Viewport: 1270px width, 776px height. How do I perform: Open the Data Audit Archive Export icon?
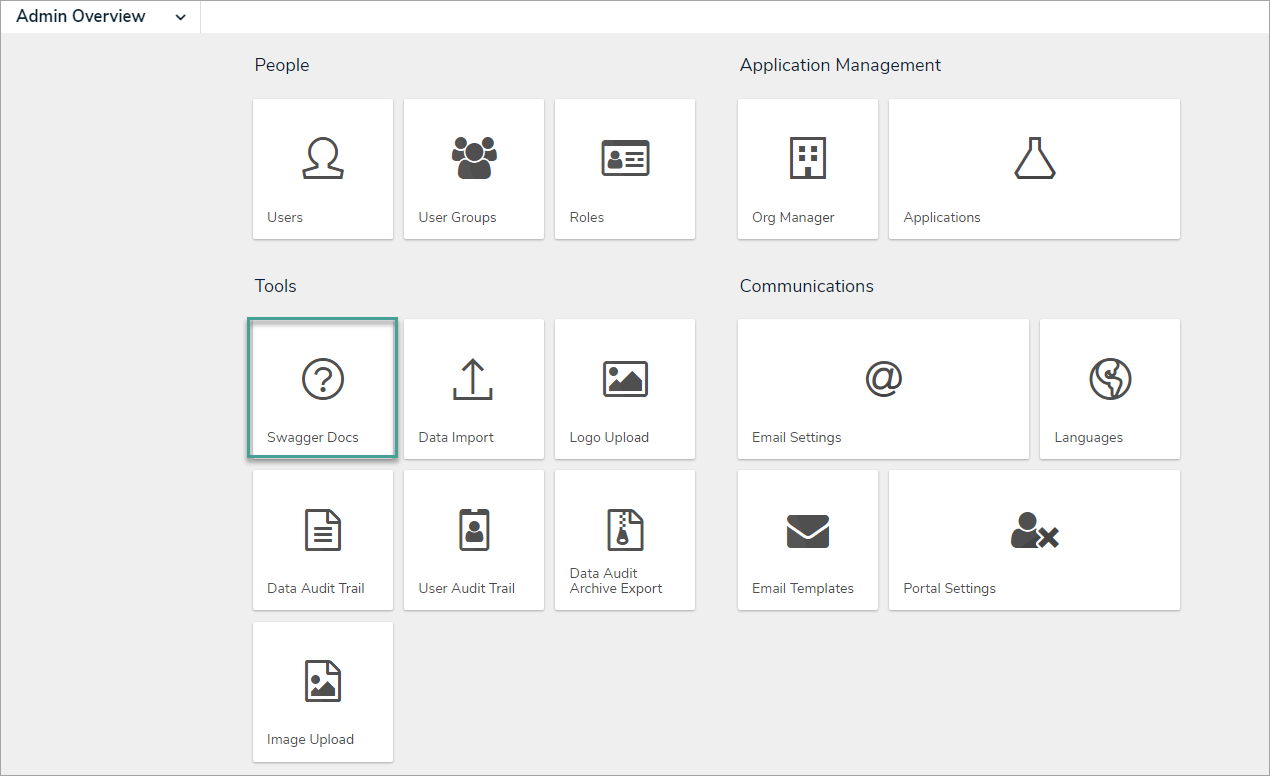coord(624,530)
